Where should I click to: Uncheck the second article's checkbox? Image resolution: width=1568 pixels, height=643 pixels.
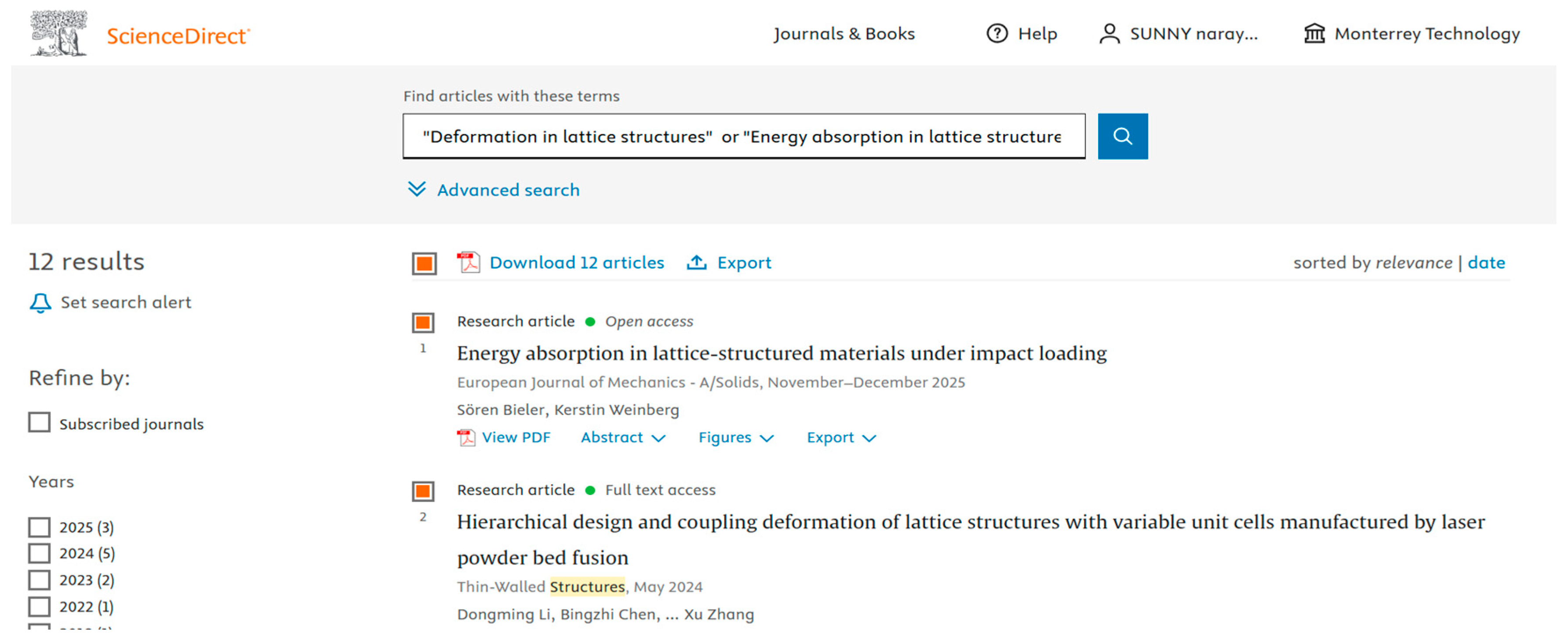(x=423, y=491)
